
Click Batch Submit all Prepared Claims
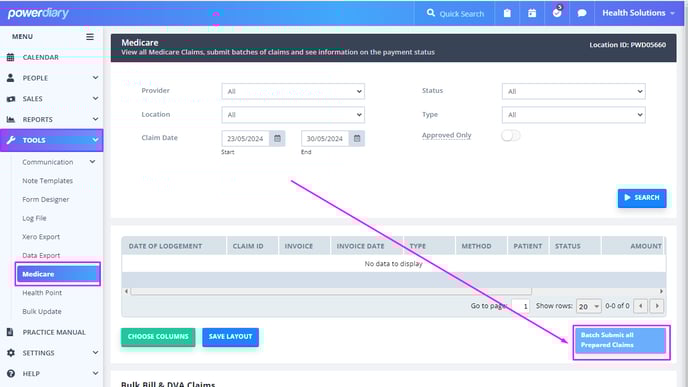[621, 340]
